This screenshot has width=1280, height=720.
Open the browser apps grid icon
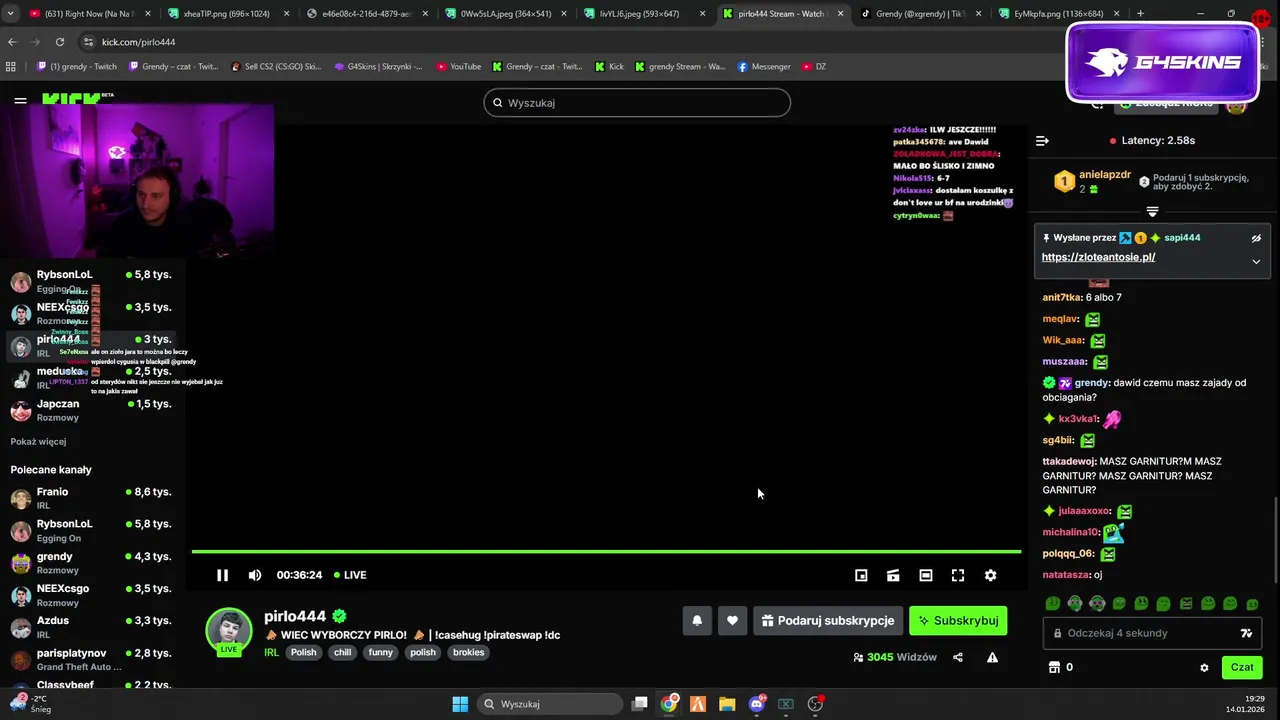[11, 67]
